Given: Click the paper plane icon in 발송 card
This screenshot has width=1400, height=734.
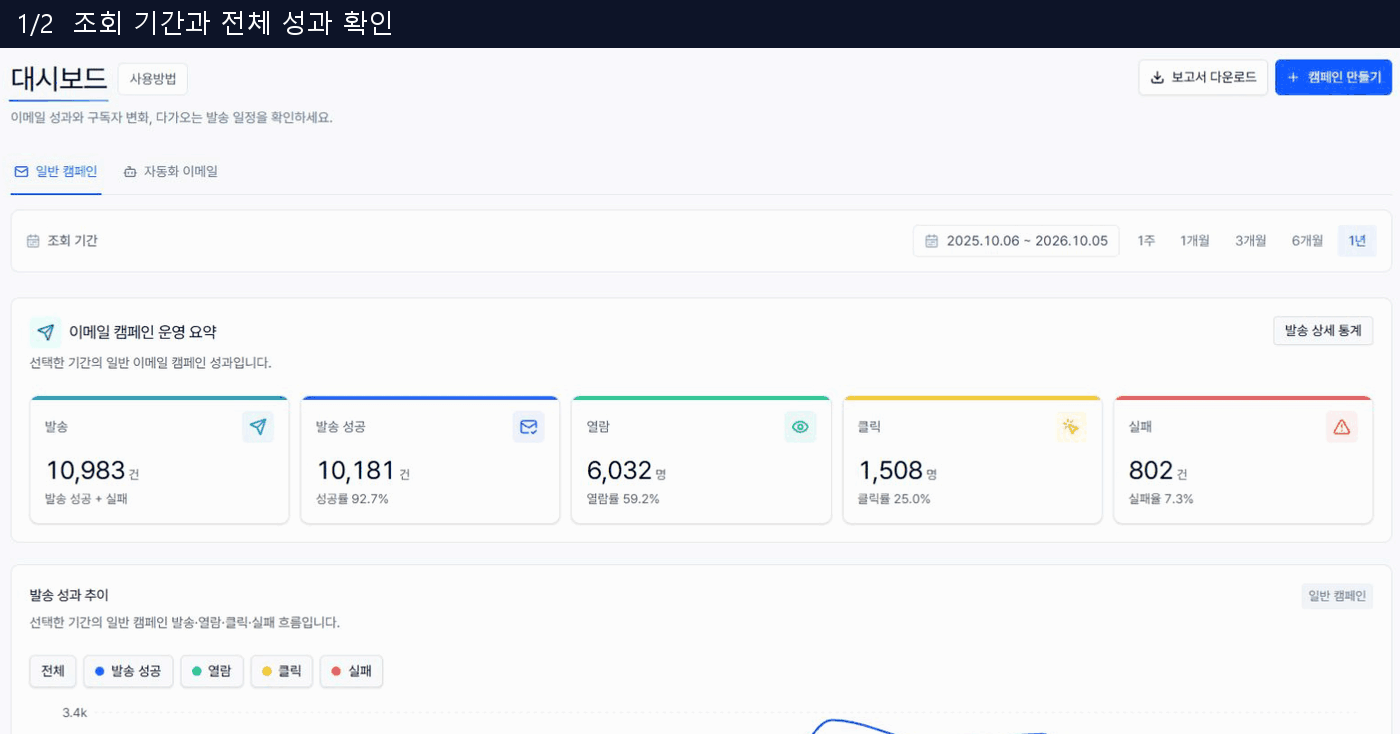Looking at the screenshot, I should [x=258, y=427].
